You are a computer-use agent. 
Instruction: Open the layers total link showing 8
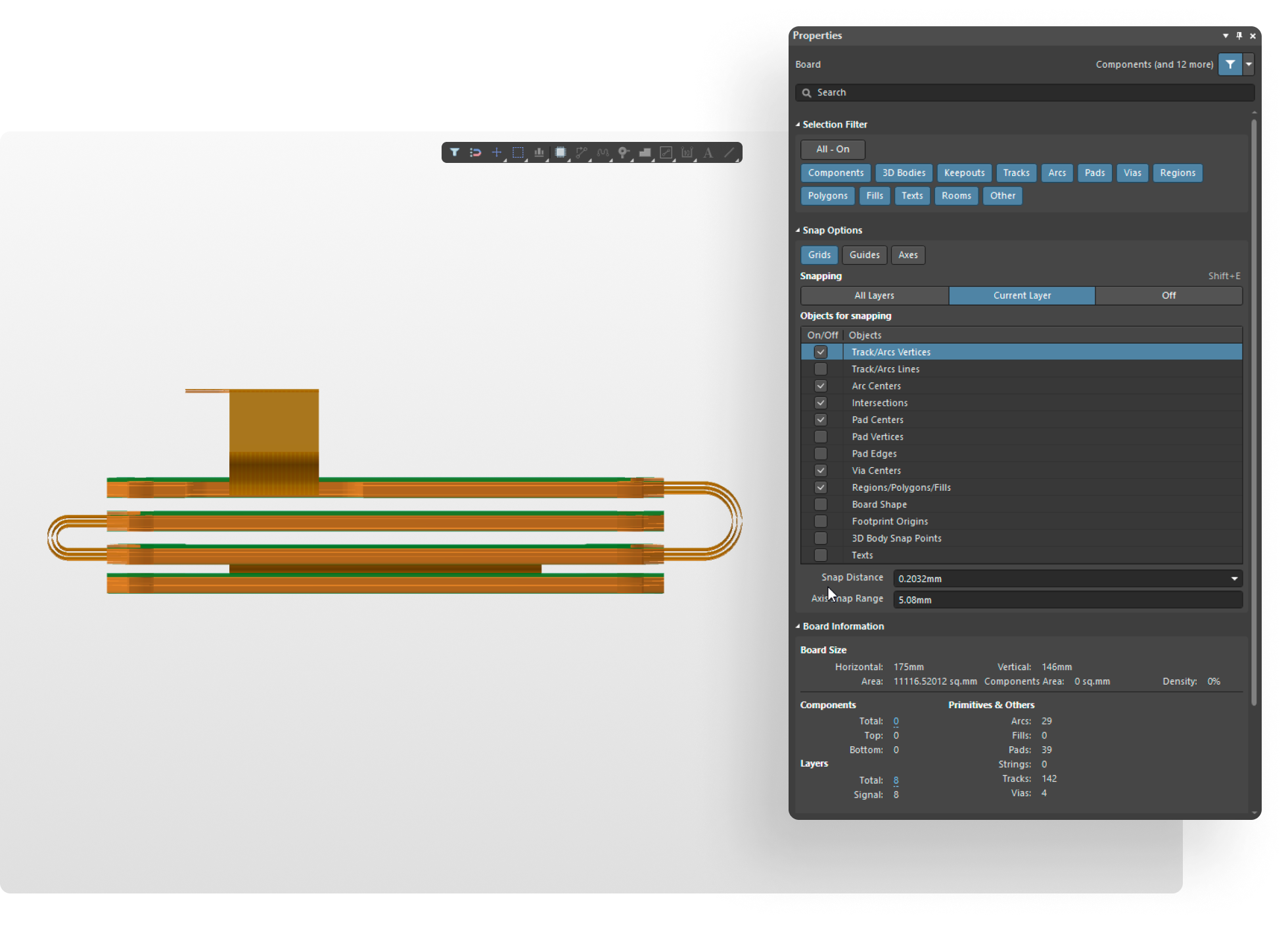(896, 780)
